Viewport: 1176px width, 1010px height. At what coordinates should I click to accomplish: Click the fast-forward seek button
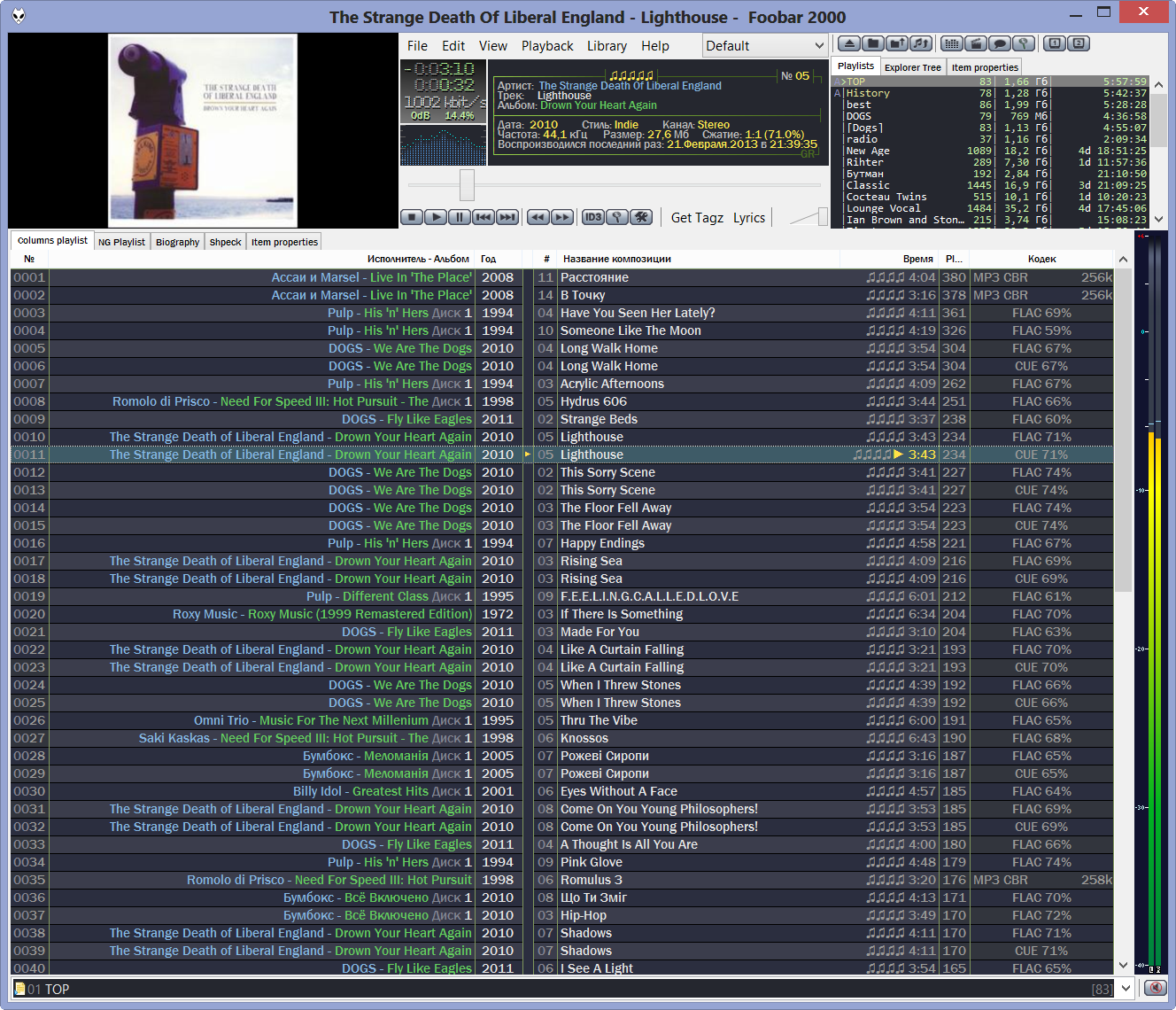562,217
